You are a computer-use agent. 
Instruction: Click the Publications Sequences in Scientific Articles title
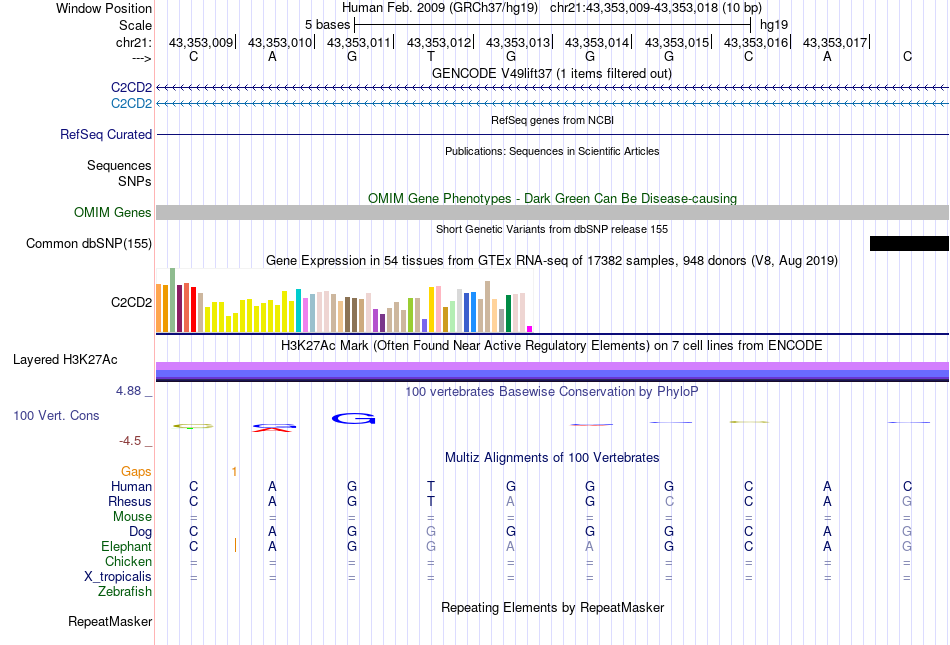552,151
